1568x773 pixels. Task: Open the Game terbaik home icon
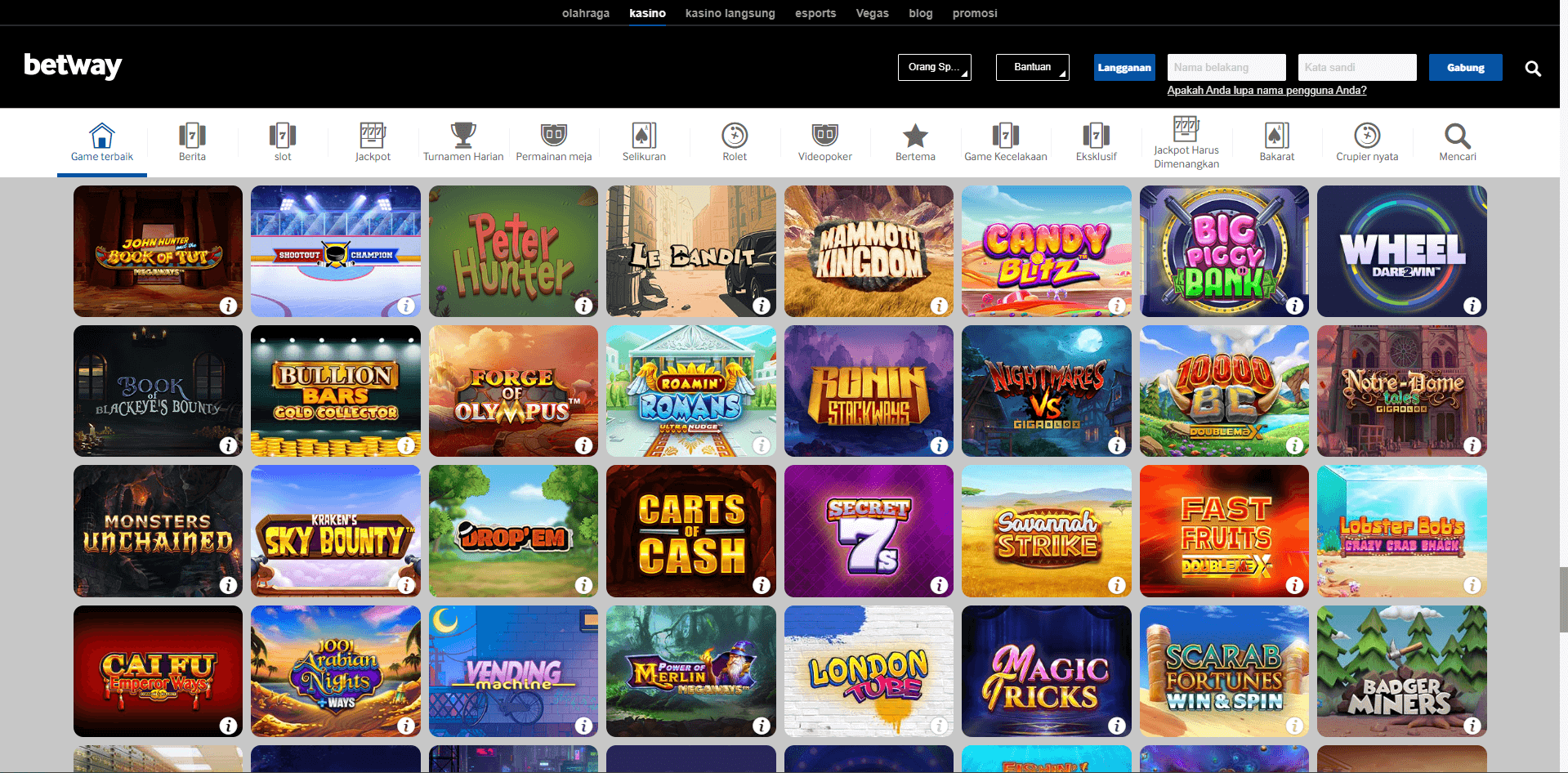pos(102,135)
